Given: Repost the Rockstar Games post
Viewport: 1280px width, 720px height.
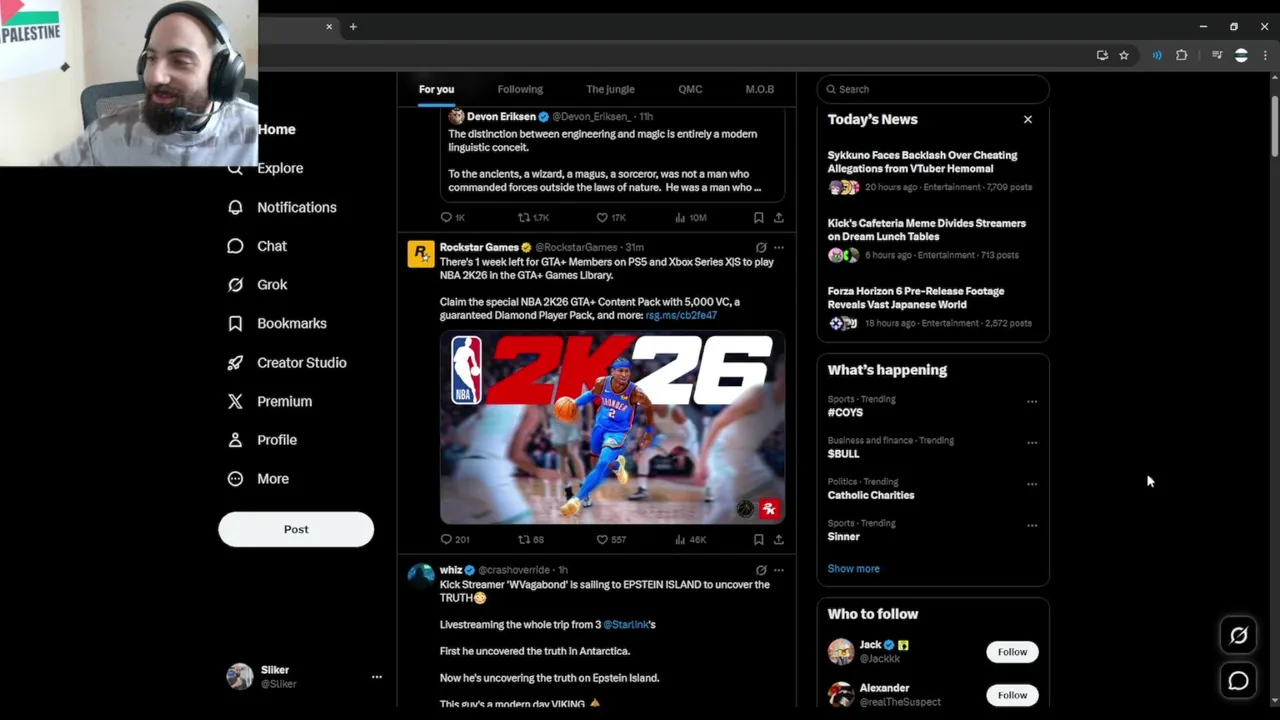Looking at the screenshot, I should point(524,539).
